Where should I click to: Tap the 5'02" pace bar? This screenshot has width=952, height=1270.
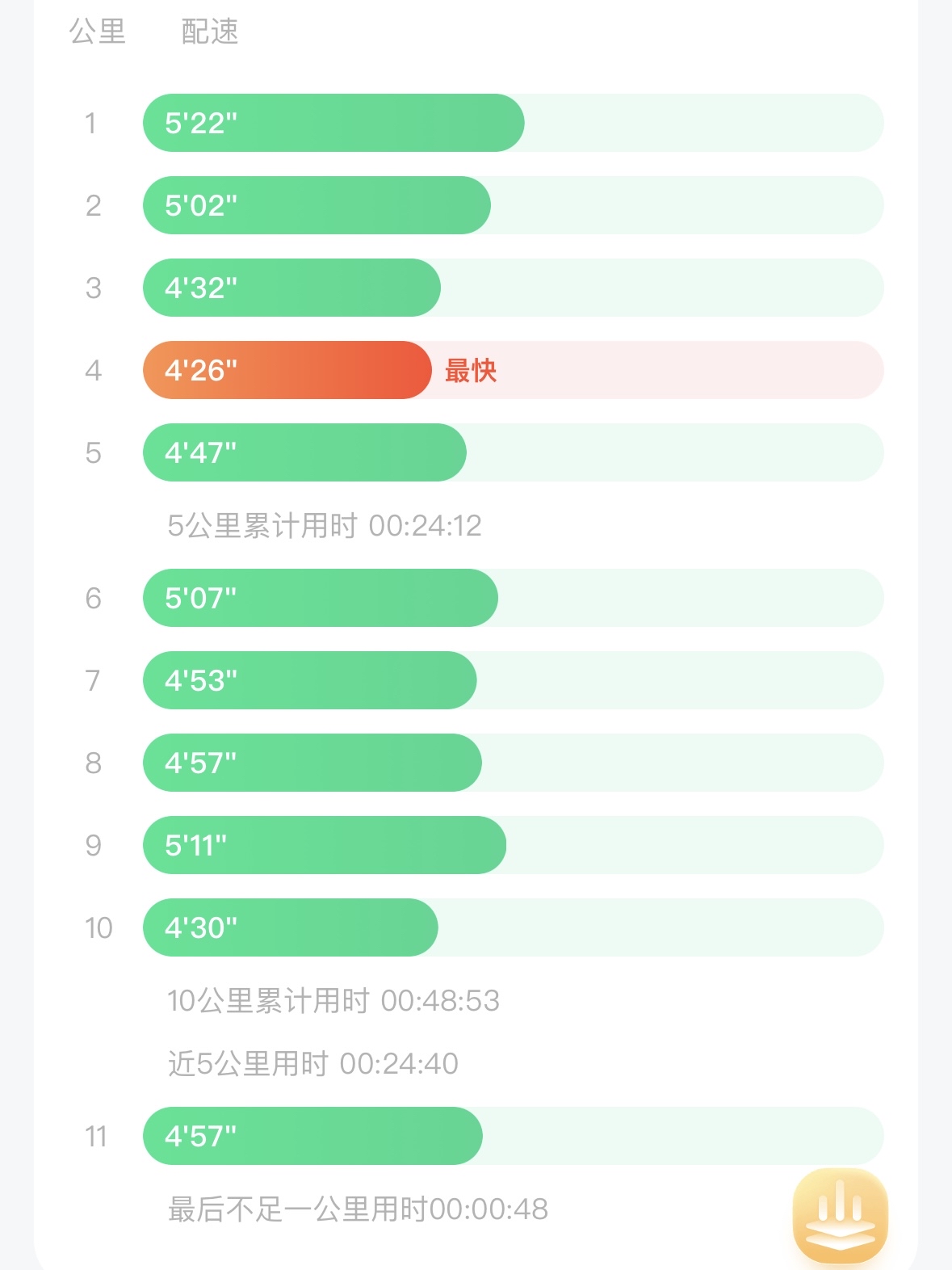[x=316, y=205]
